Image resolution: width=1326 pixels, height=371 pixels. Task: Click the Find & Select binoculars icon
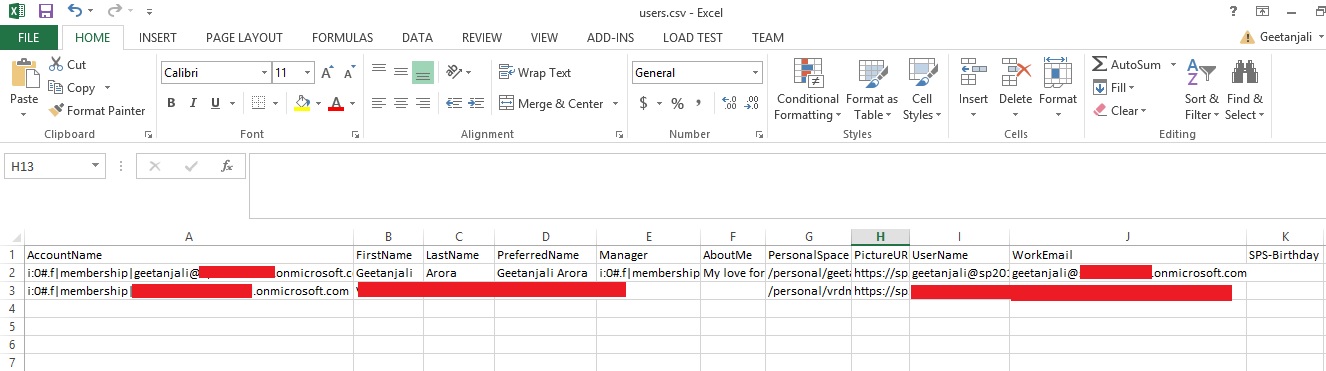click(1244, 73)
